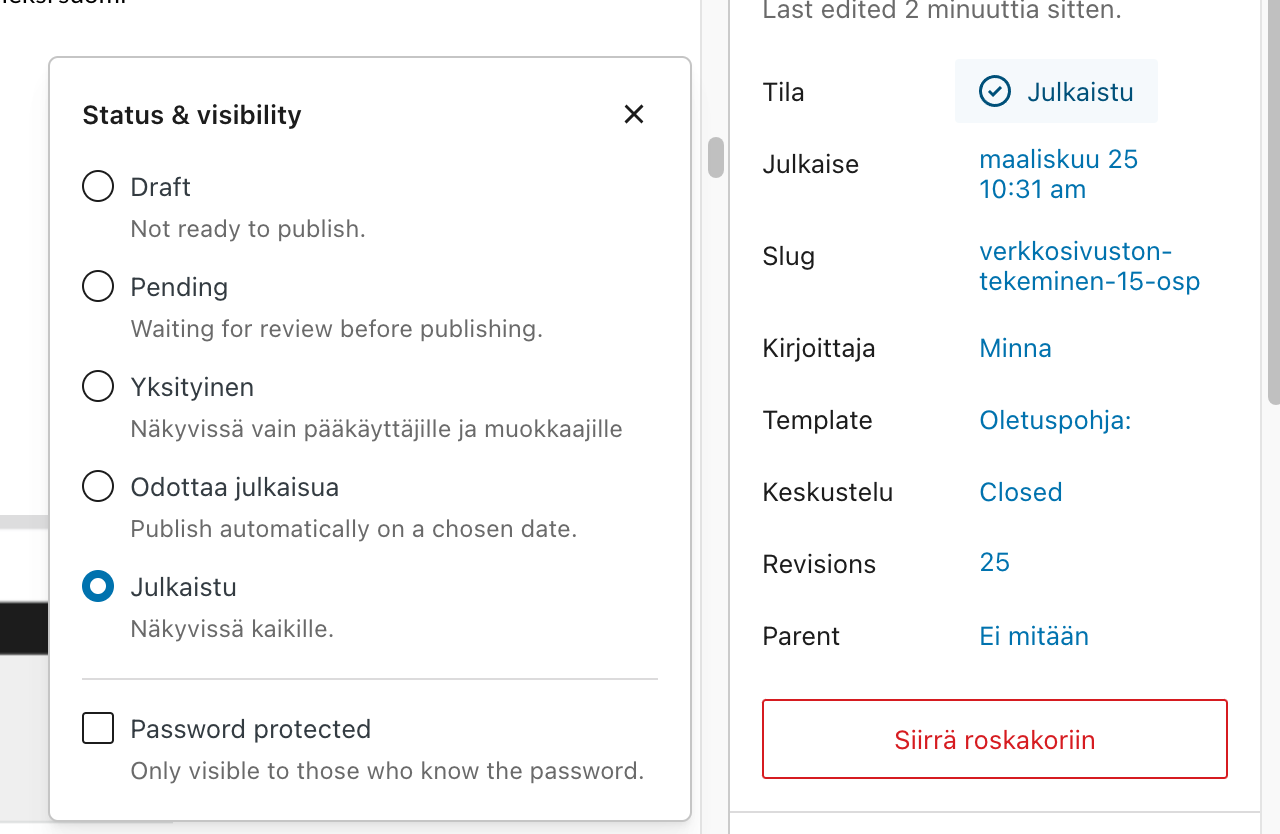Click the editor's vertical scrollbar thumb
Image resolution: width=1280 pixels, height=834 pixels.
tap(716, 158)
